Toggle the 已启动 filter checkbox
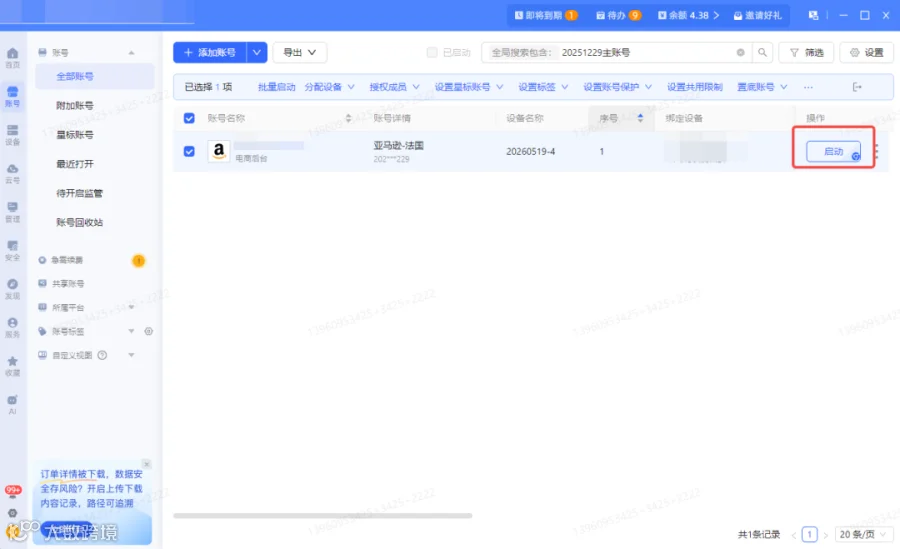This screenshot has width=900, height=549. coord(432,52)
